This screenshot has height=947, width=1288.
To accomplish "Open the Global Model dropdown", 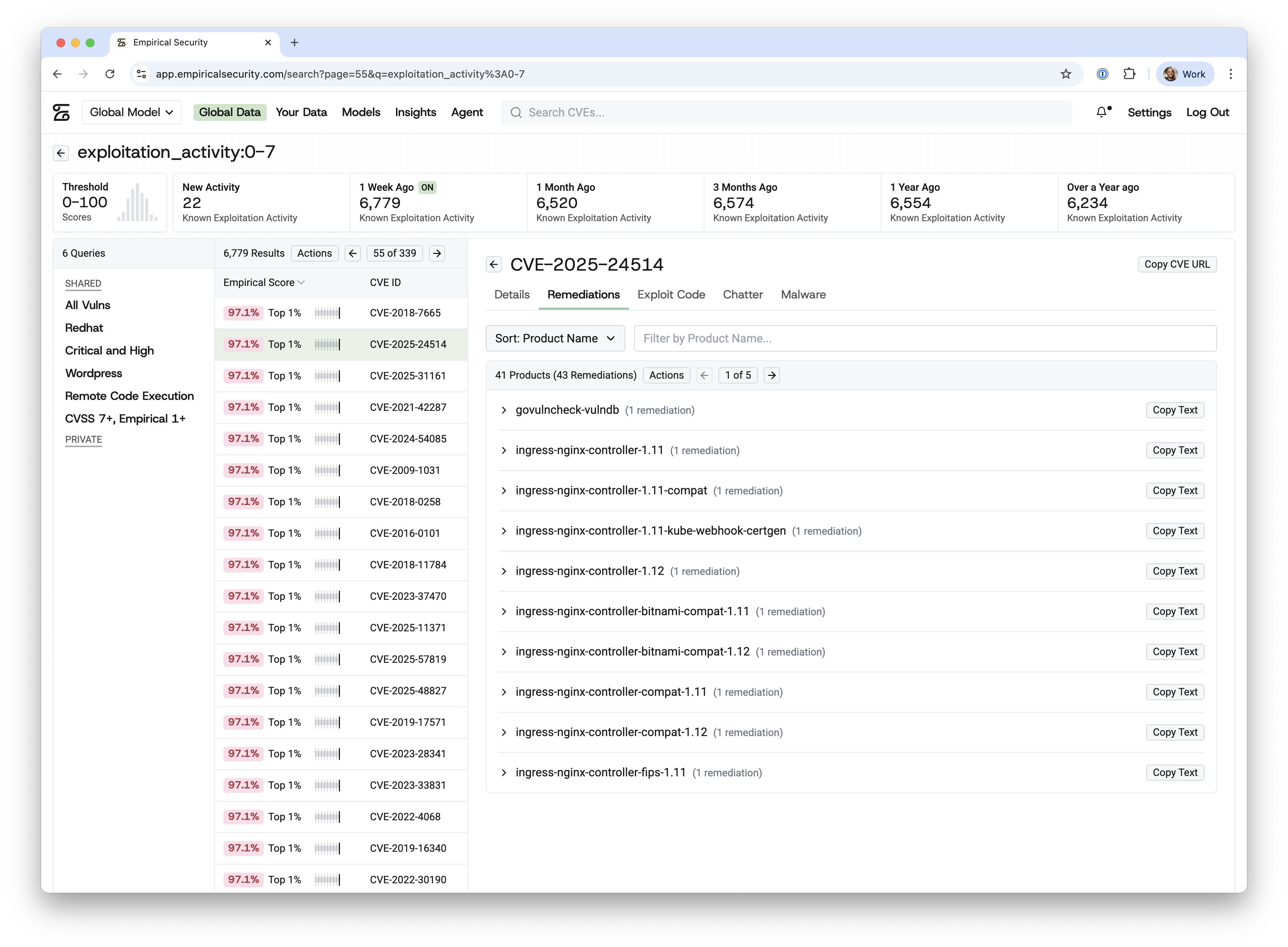I will pyautogui.click(x=131, y=112).
